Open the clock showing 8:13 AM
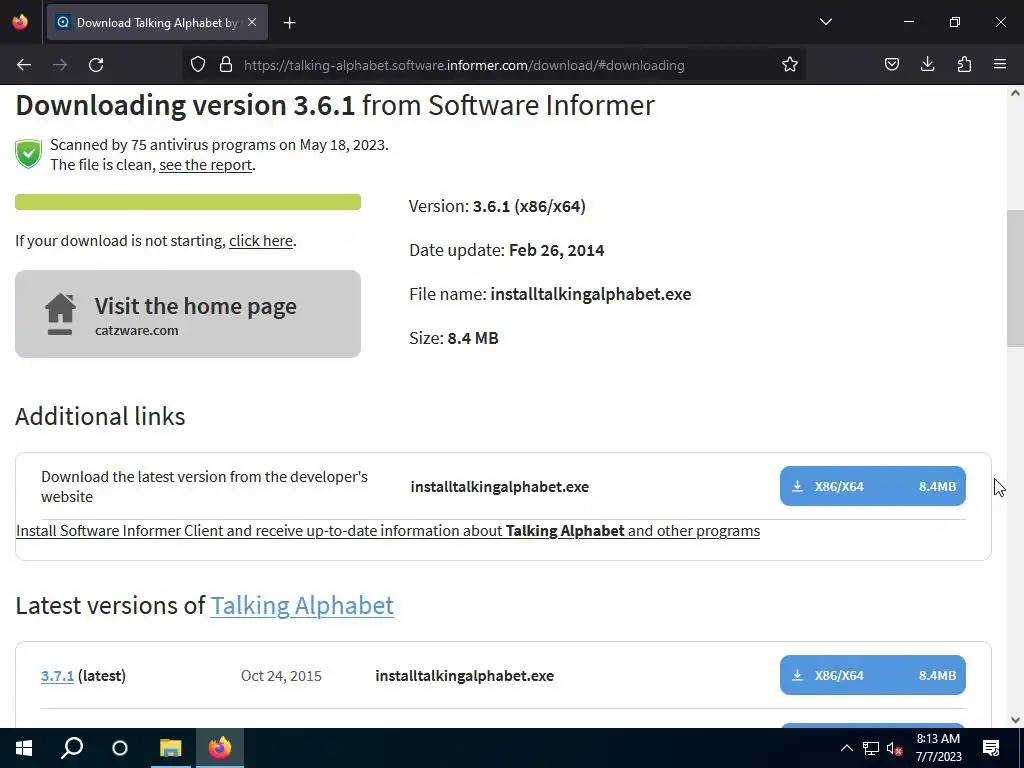This screenshot has height=768, width=1024. click(x=938, y=748)
